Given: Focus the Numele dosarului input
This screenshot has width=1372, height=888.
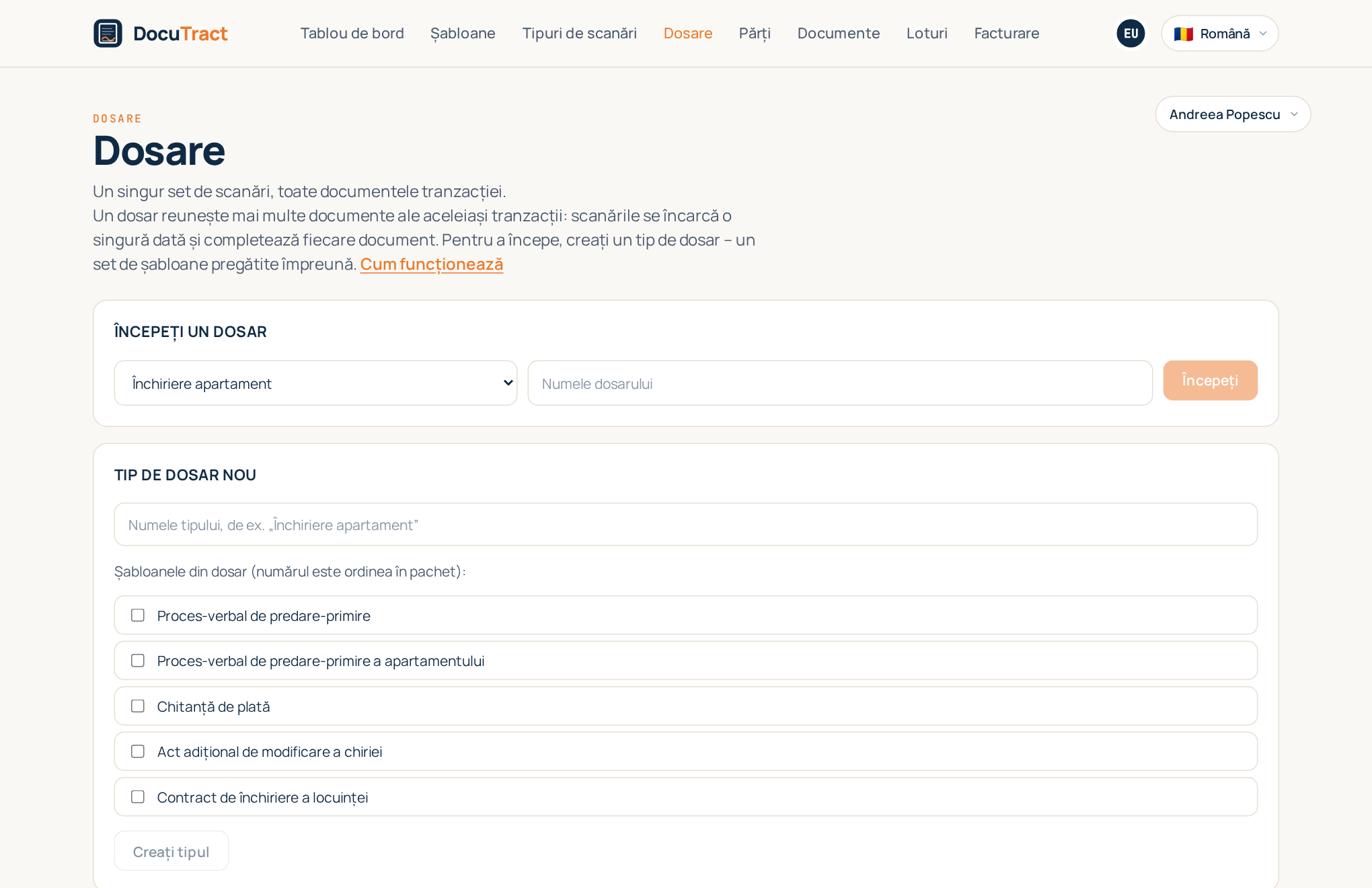Looking at the screenshot, I should tap(840, 383).
